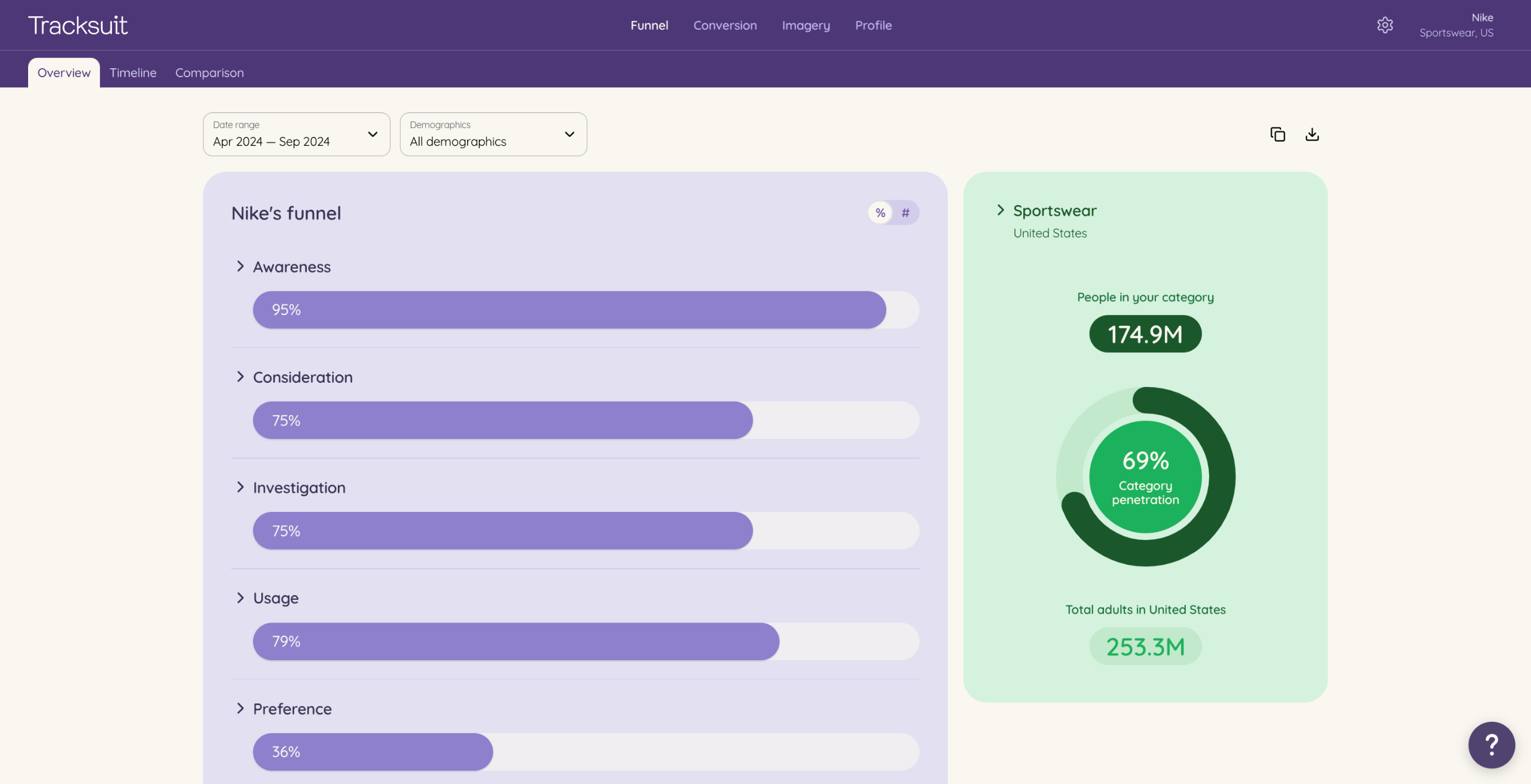Click the Nike Sportswear, US account link

pos(1456,25)
